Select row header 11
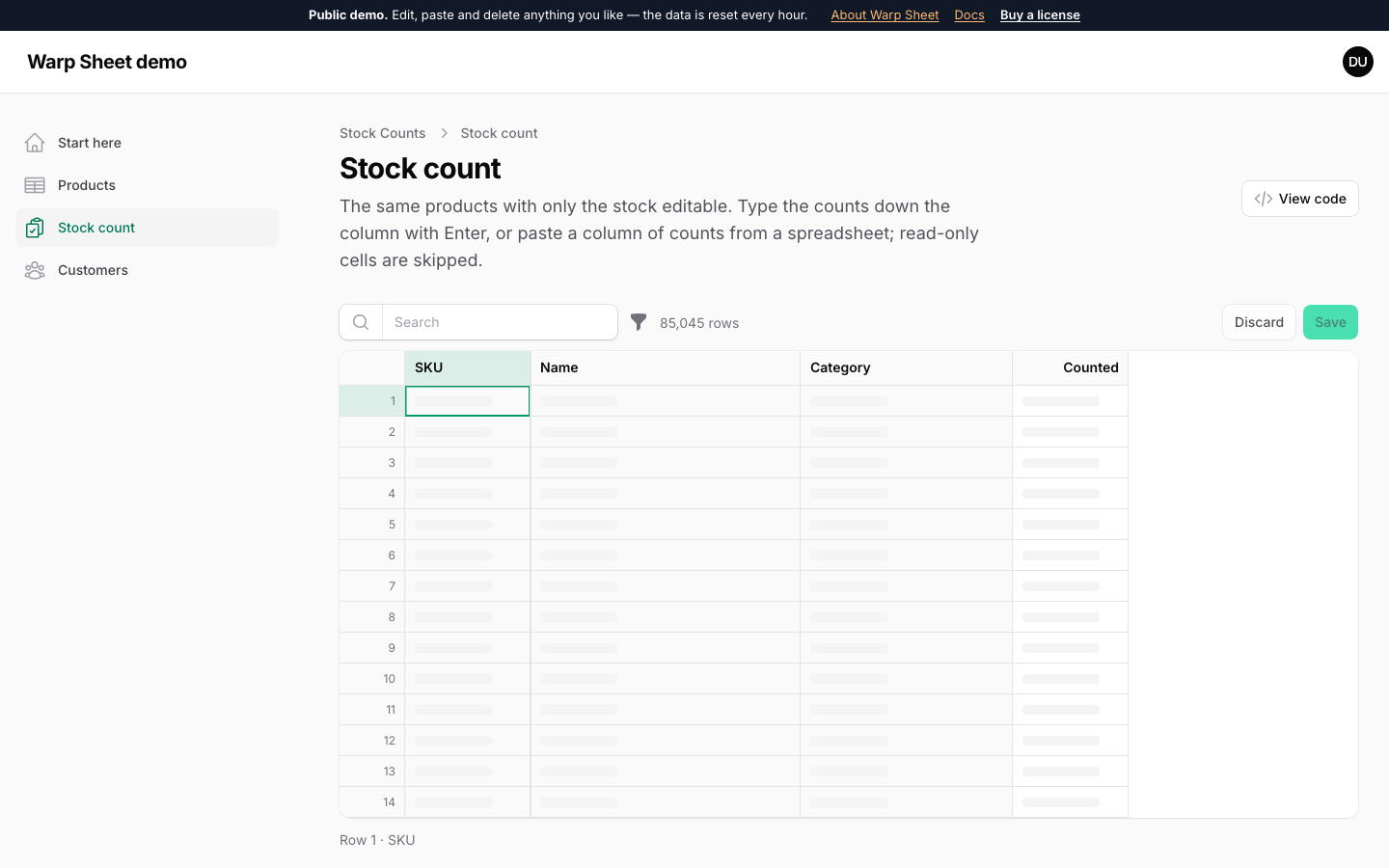Viewport: 1389px width, 868px height. pyautogui.click(x=372, y=710)
